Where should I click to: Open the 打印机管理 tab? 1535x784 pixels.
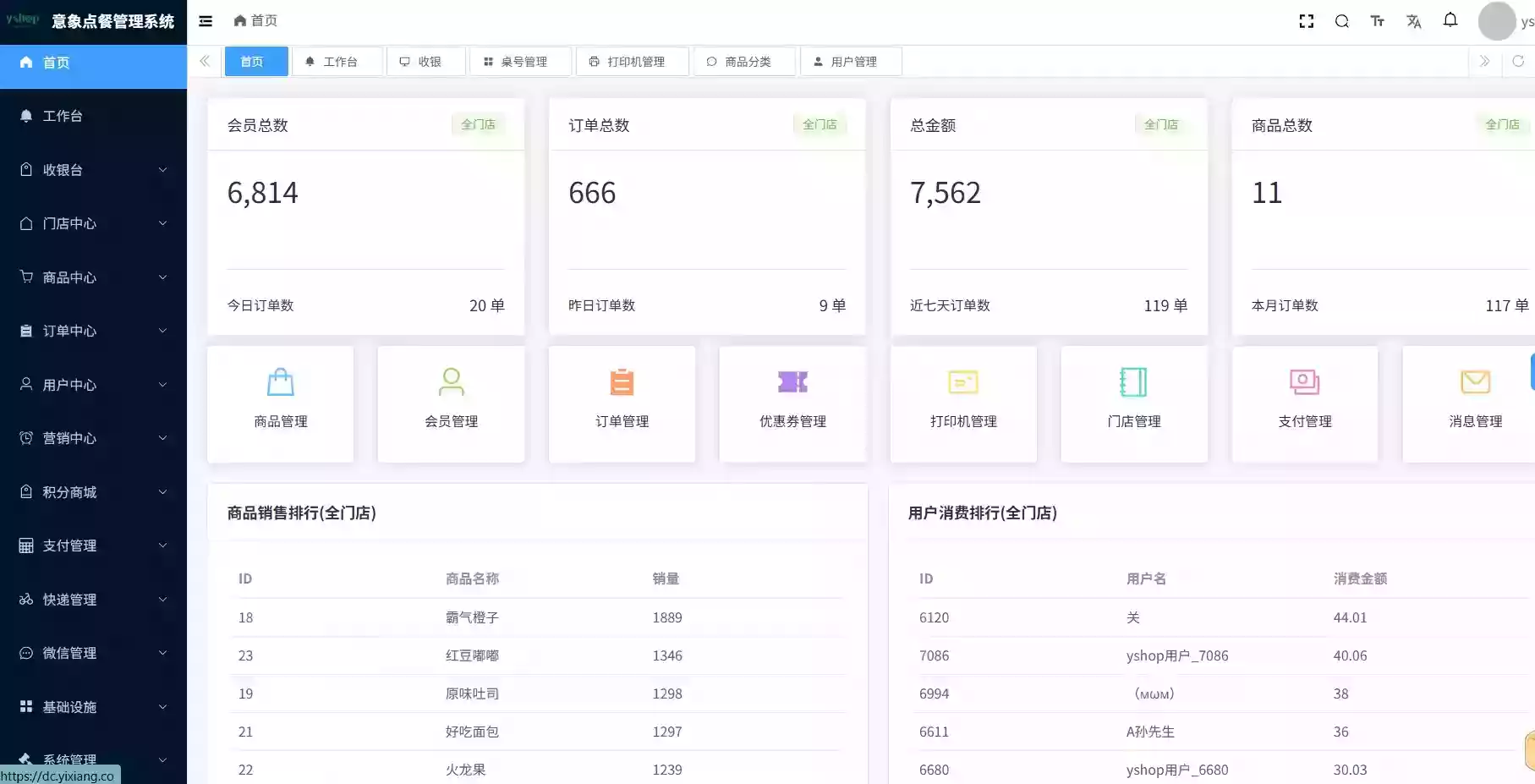coord(632,61)
